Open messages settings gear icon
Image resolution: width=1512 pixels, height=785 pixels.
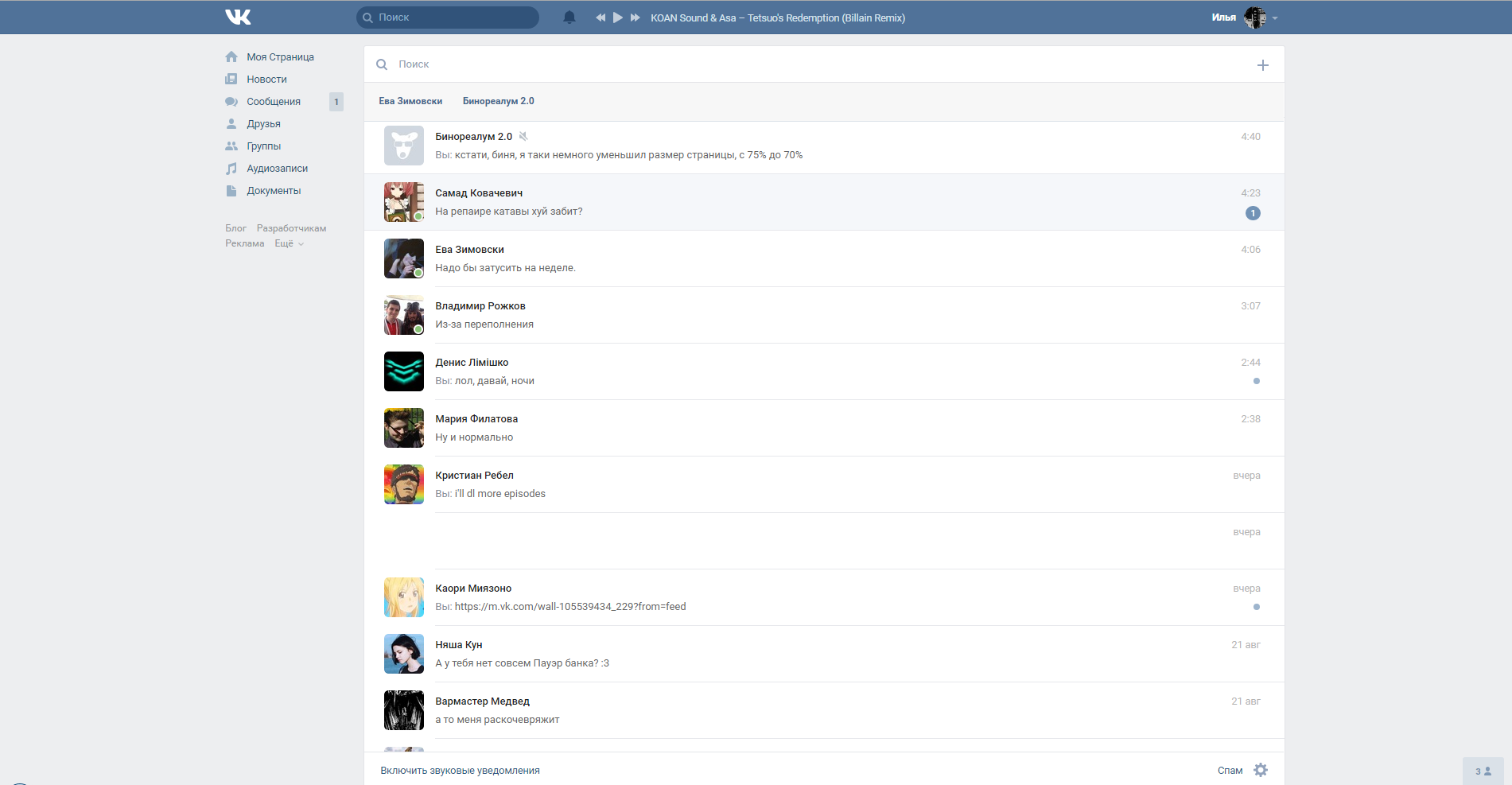(1261, 770)
